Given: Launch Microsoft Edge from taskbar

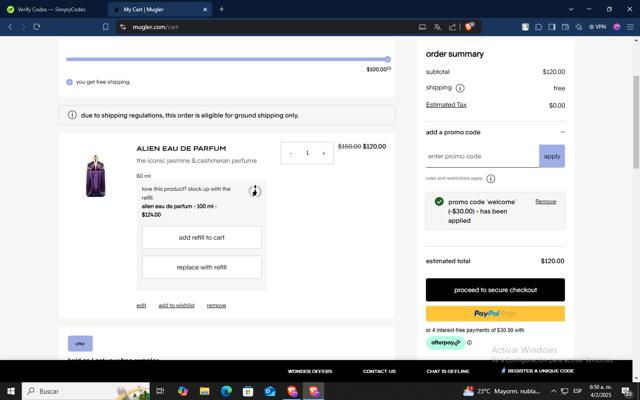Looking at the screenshot, I should [x=227, y=391].
